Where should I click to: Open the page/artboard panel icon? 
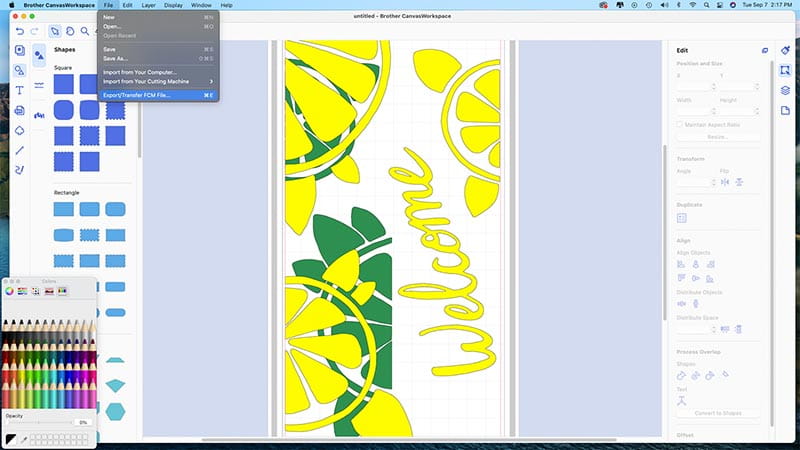785,110
